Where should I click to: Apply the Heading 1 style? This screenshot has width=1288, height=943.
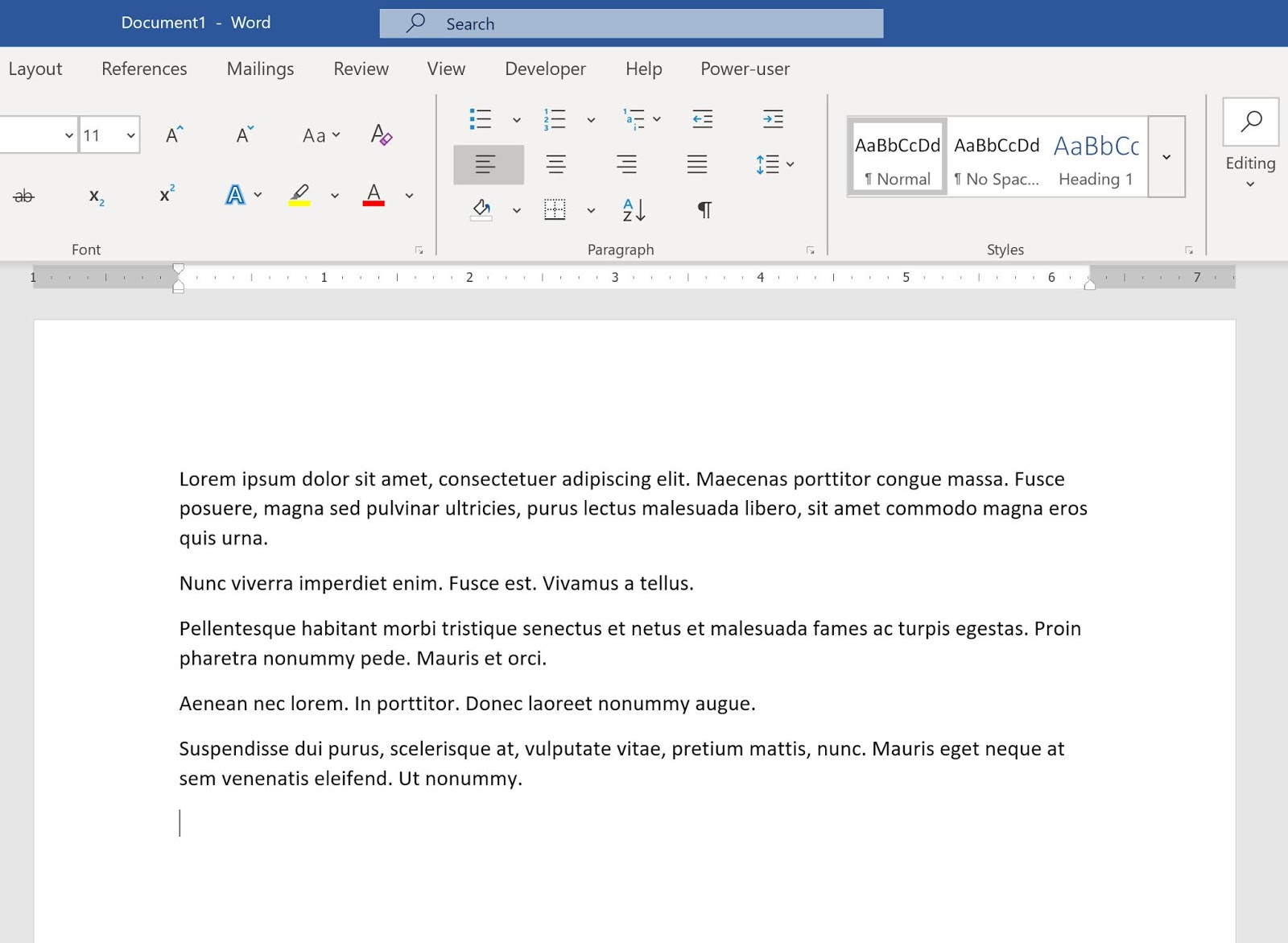pyautogui.click(x=1095, y=157)
